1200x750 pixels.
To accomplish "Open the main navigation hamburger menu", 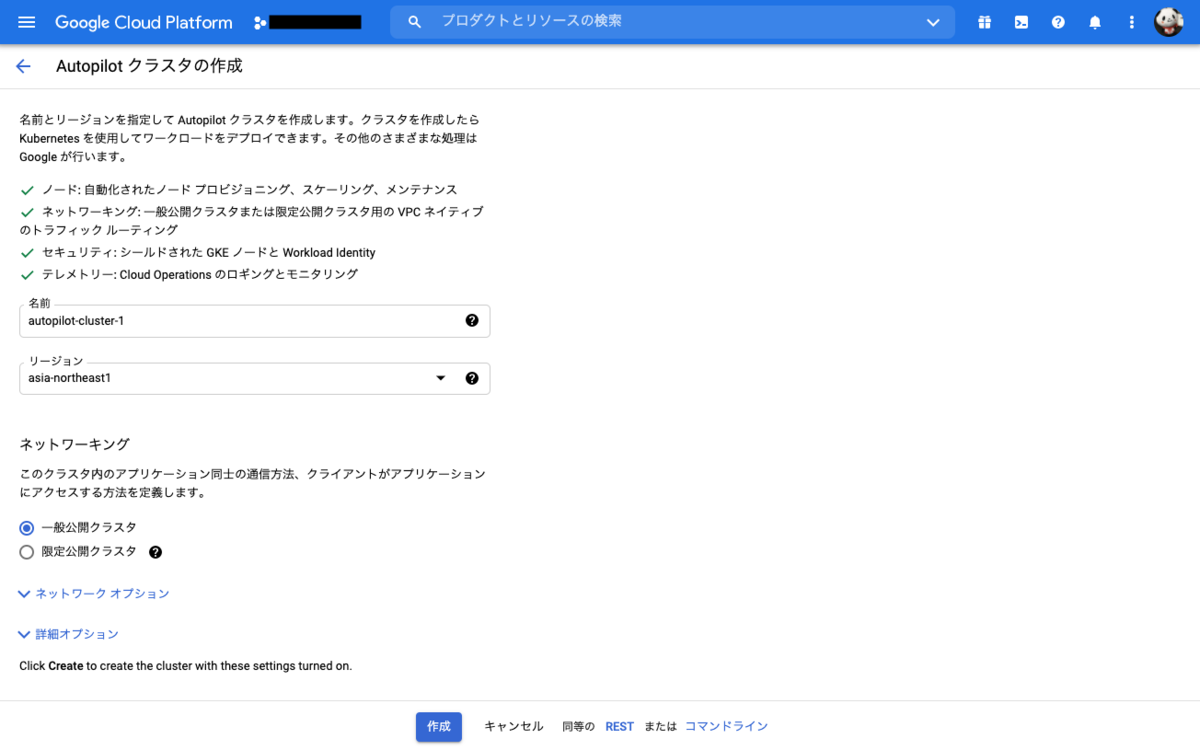I will 27,22.
